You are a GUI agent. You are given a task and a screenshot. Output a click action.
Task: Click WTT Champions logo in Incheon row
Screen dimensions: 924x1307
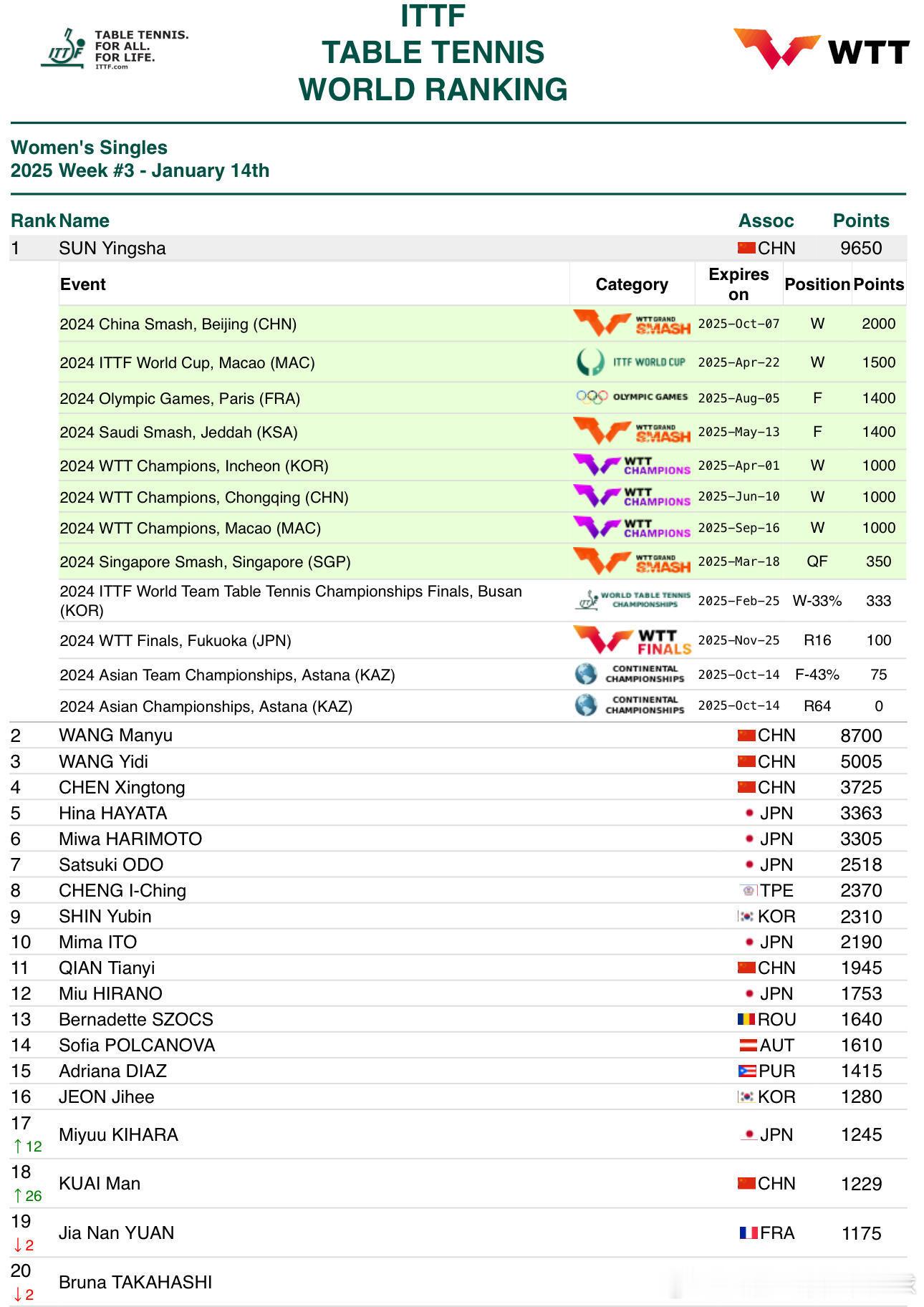(632, 466)
